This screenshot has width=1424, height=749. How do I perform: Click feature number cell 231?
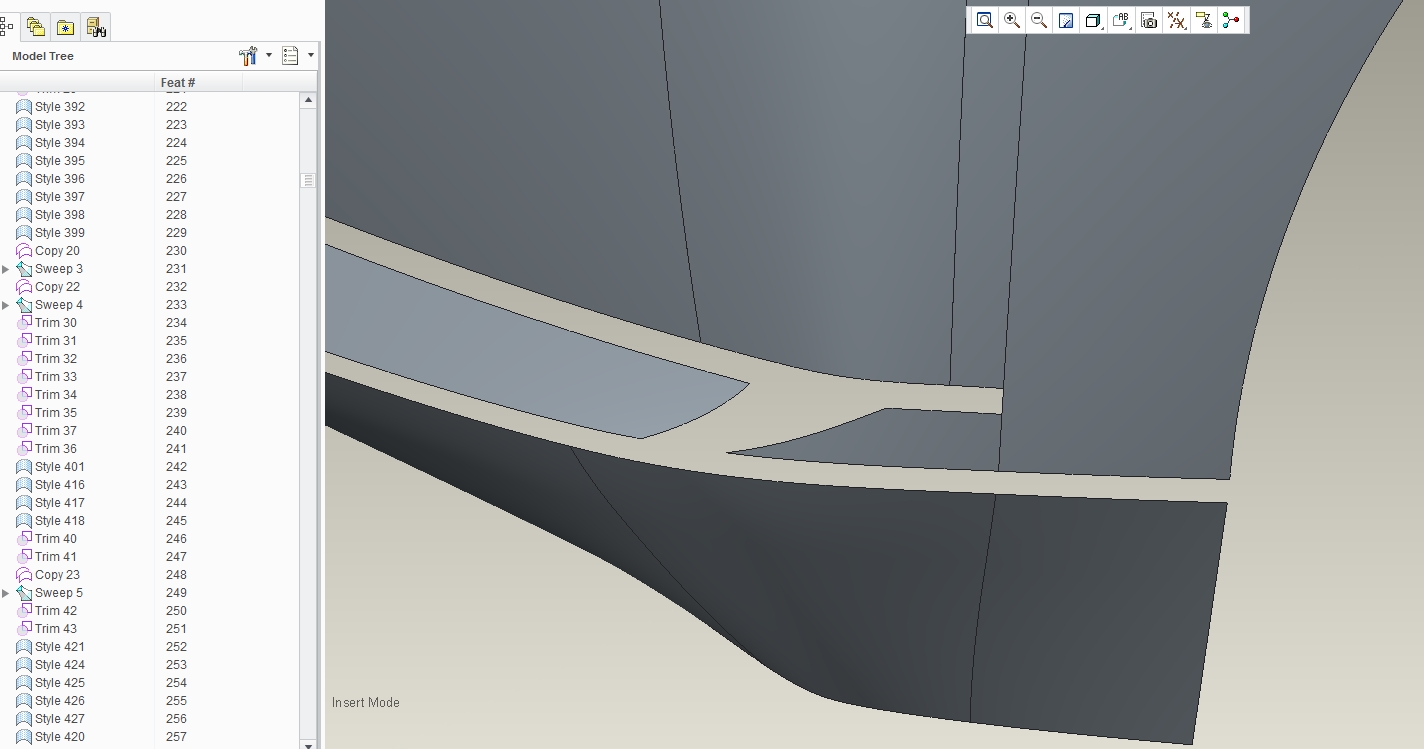[x=176, y=269]
